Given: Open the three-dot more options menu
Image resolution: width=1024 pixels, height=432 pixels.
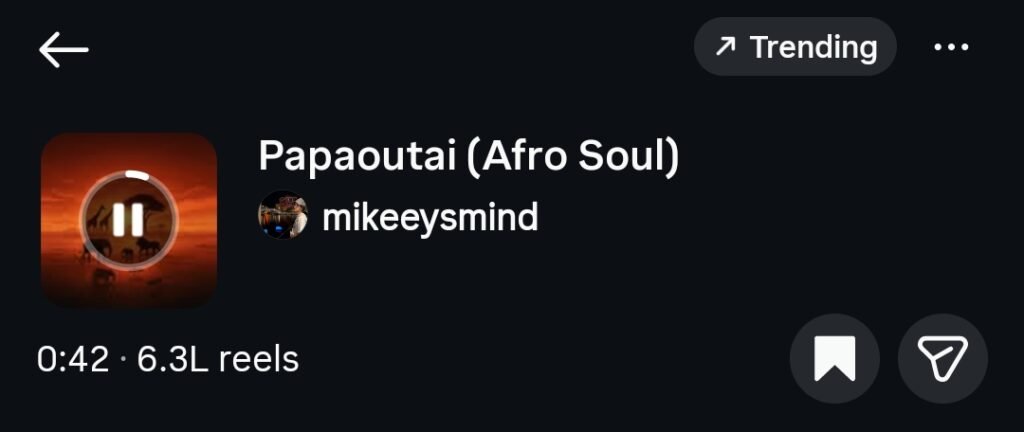Looking at the screenshot, I should click(x=951, y=47).
